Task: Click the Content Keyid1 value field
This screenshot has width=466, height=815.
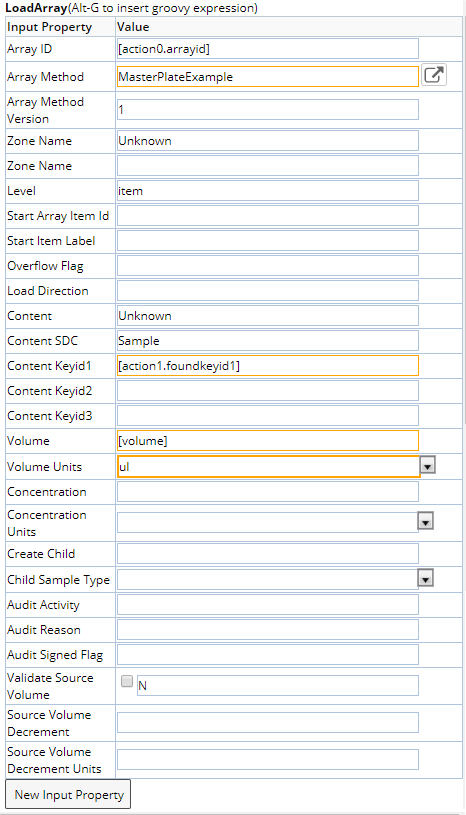Action: click(x=268, y=365)
